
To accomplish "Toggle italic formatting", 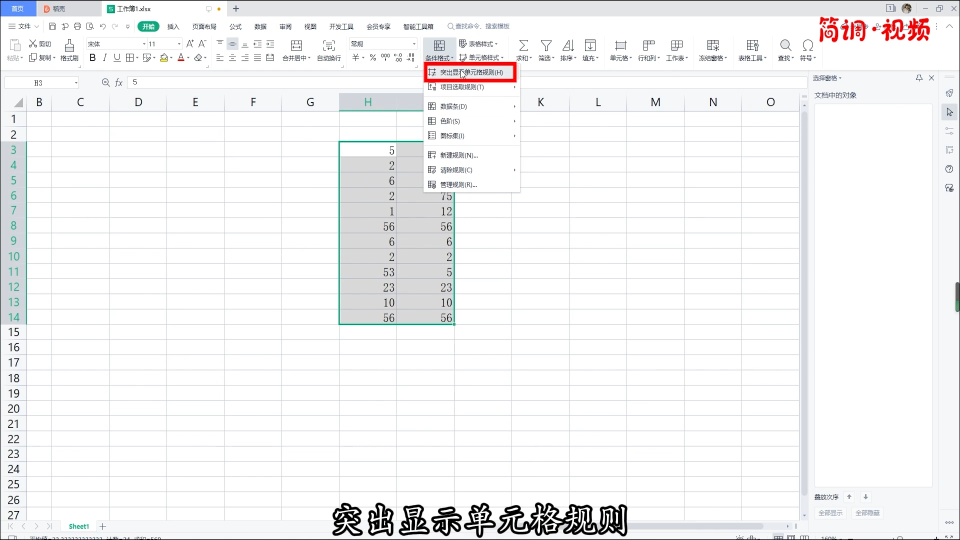I will (107, 58).
